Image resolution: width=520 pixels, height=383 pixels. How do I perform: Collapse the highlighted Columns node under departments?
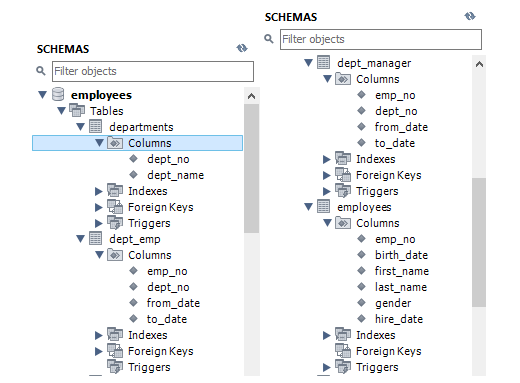99,143
